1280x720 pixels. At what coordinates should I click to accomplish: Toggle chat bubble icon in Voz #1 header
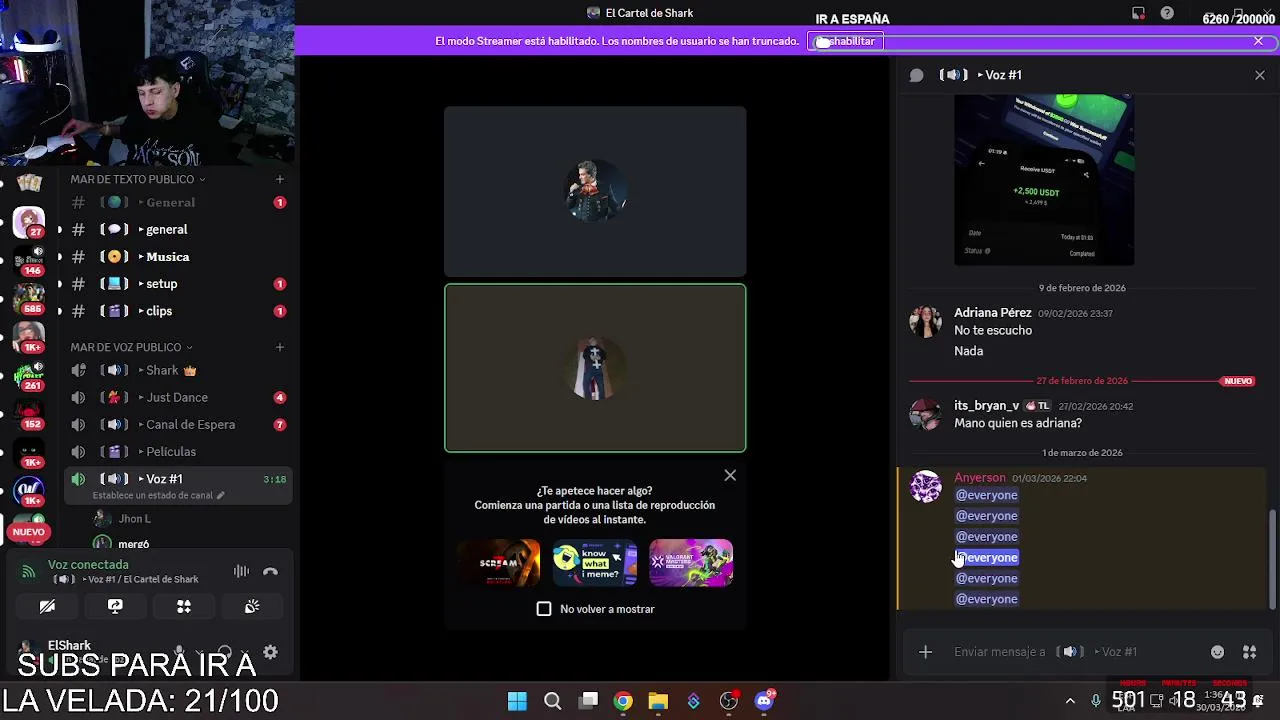(x=916, y=75)
